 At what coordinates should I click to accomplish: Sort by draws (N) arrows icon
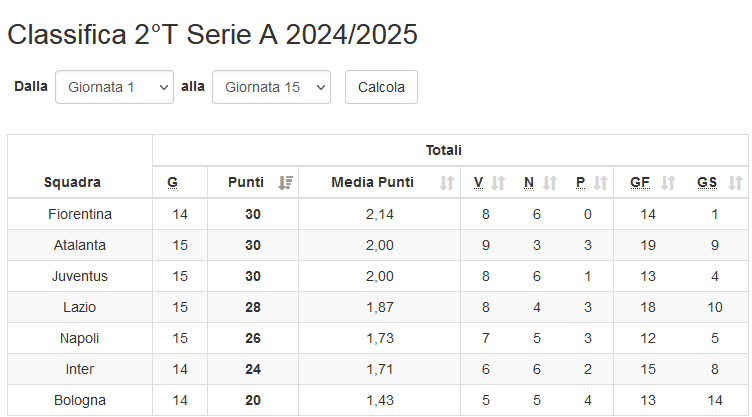[x=549, y=183]
